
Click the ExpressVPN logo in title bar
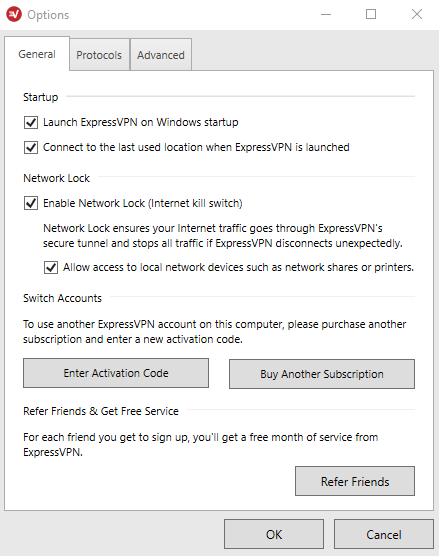coord(14,14)
